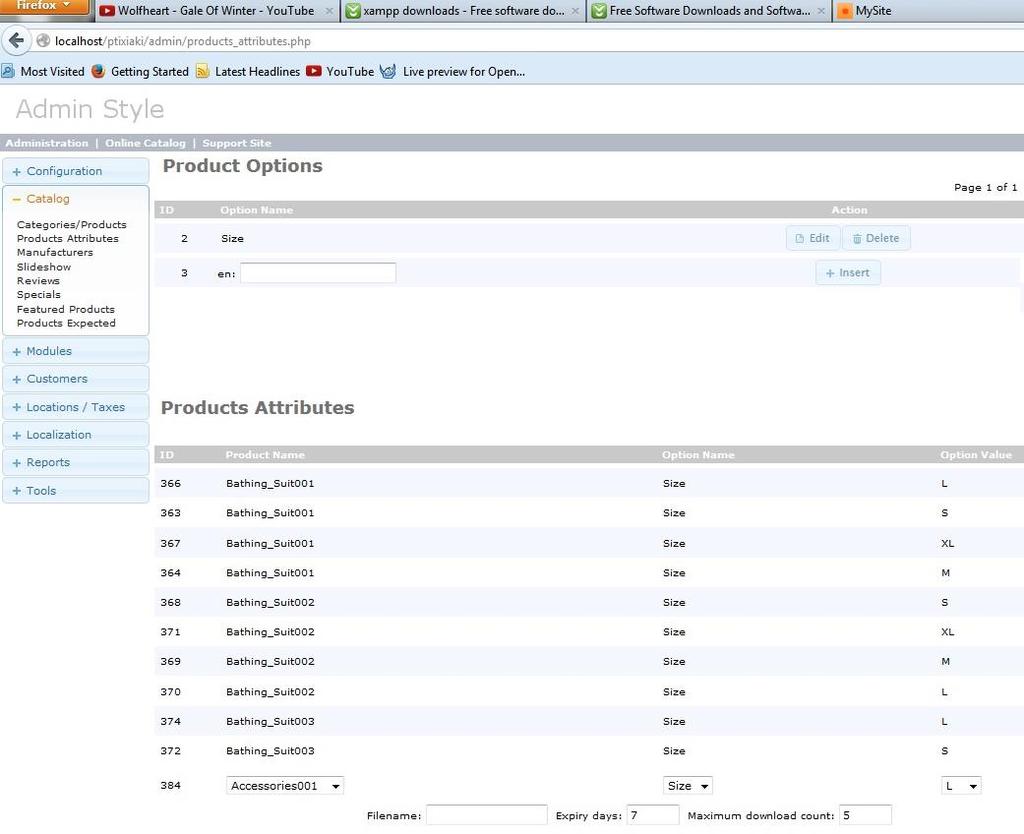The width and height of the screenshot is (1024, 834).
Task: Click the Option Value column header
Action: pyautogui.click(x=976, y=455)
